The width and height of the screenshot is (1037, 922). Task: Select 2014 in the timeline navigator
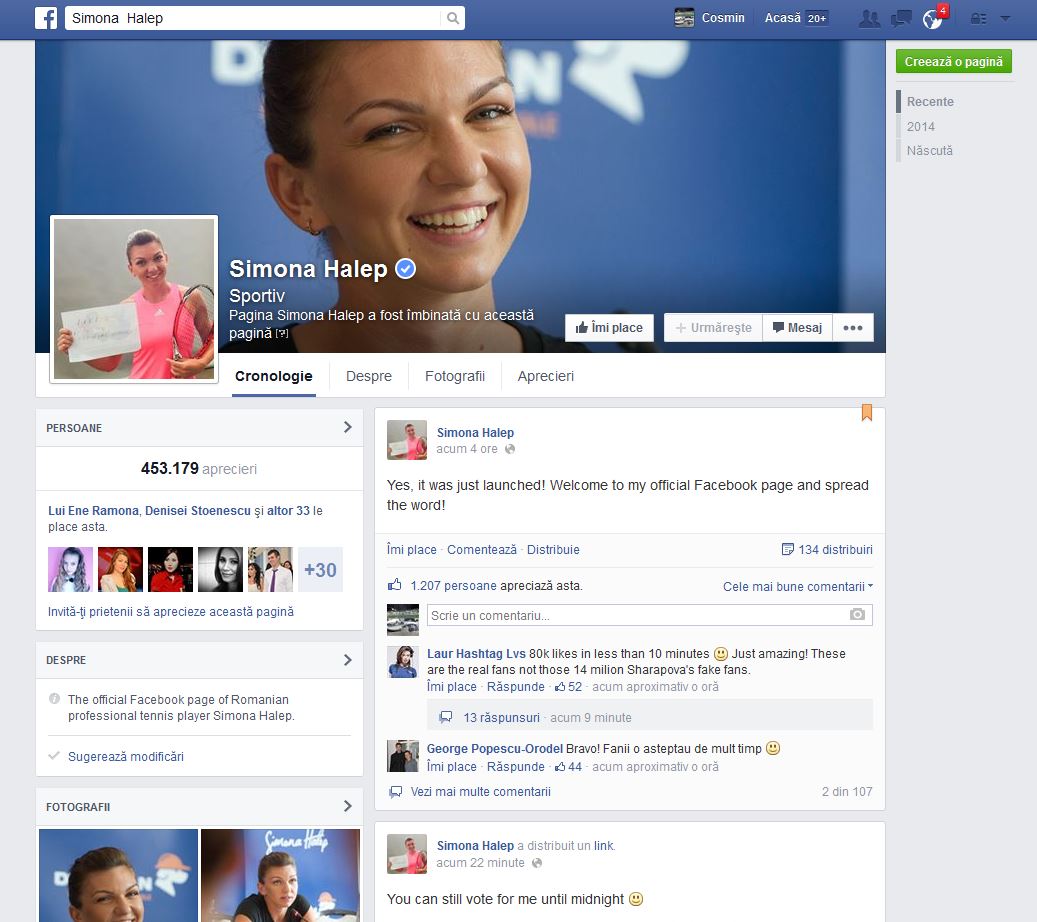coord(920,127)
